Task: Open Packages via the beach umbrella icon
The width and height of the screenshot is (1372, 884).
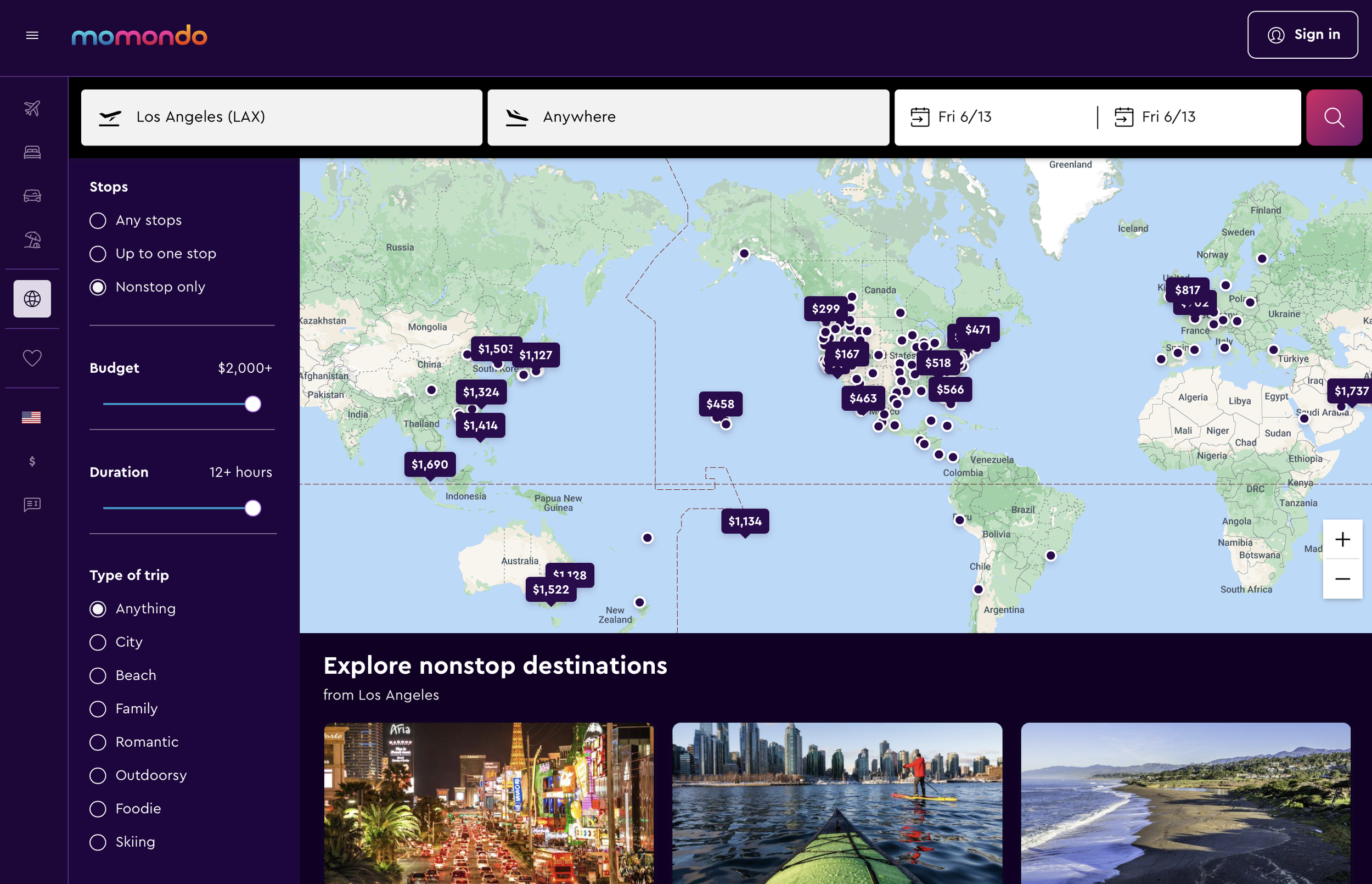Action: 32,239
